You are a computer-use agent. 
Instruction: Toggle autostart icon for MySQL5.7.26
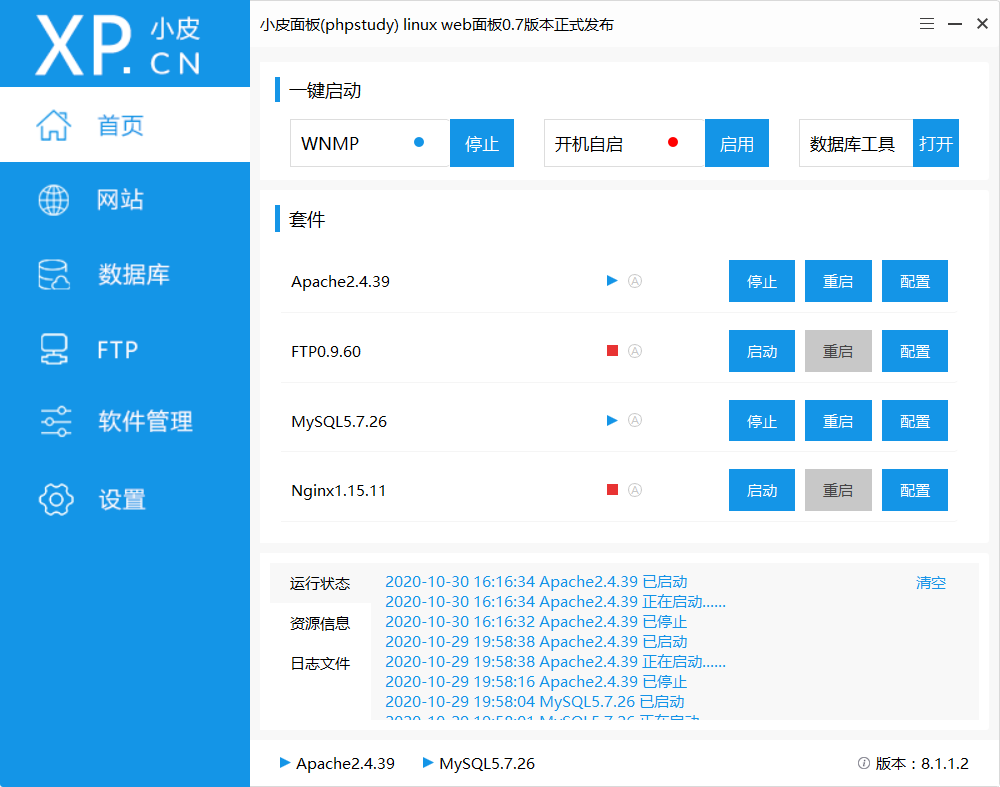coord(635,421)
